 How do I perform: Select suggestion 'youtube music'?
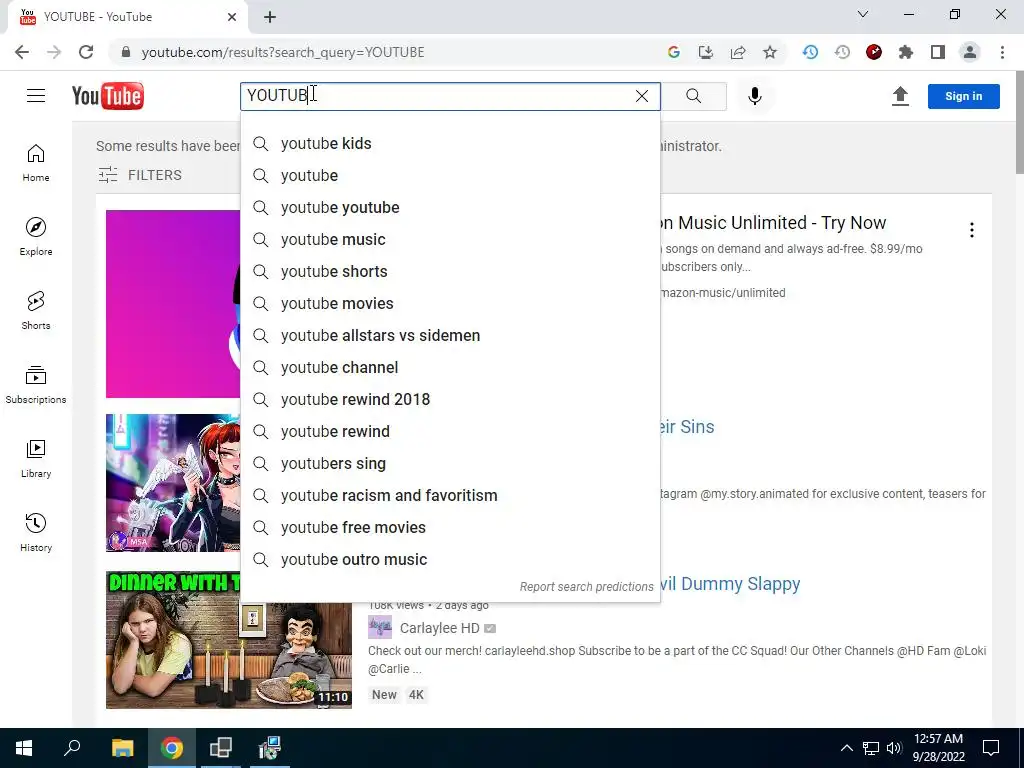[450, 240]
